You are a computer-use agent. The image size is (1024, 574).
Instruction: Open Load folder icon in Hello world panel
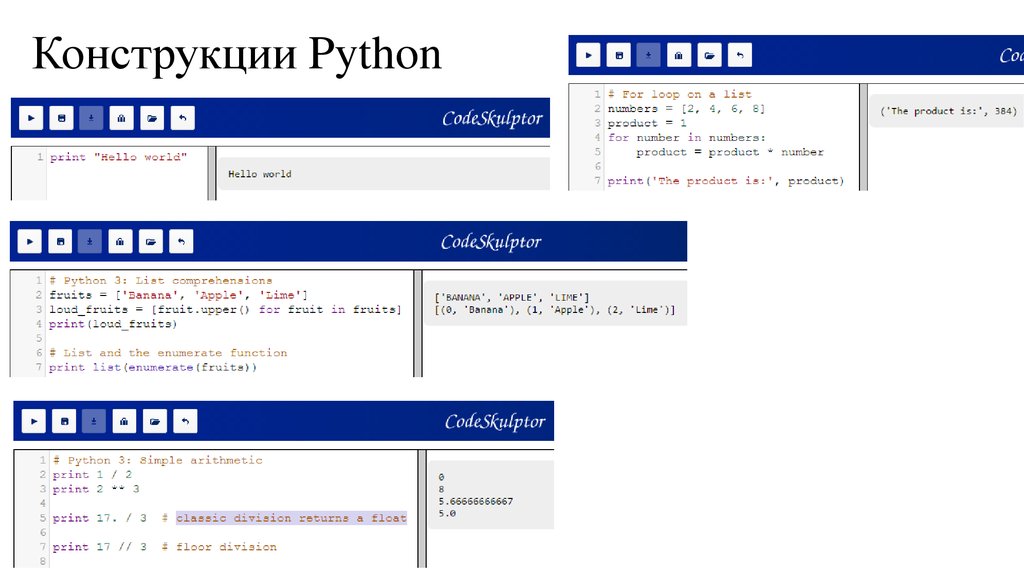[152, 118]
